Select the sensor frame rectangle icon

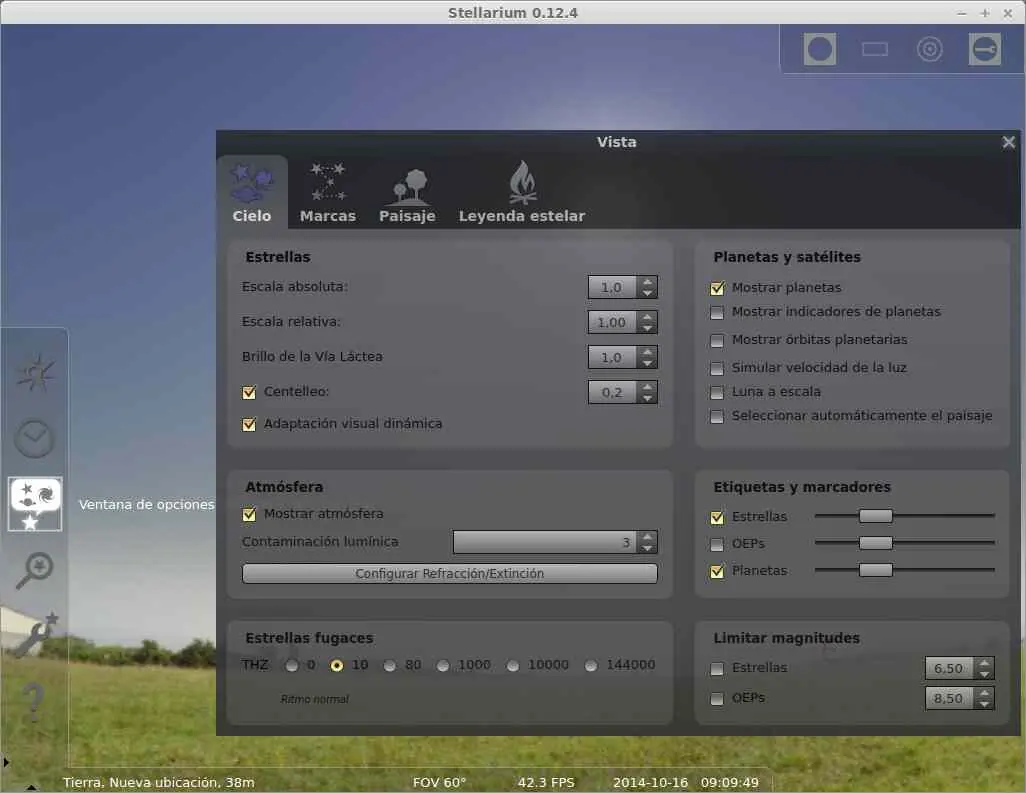click(875, 49)
